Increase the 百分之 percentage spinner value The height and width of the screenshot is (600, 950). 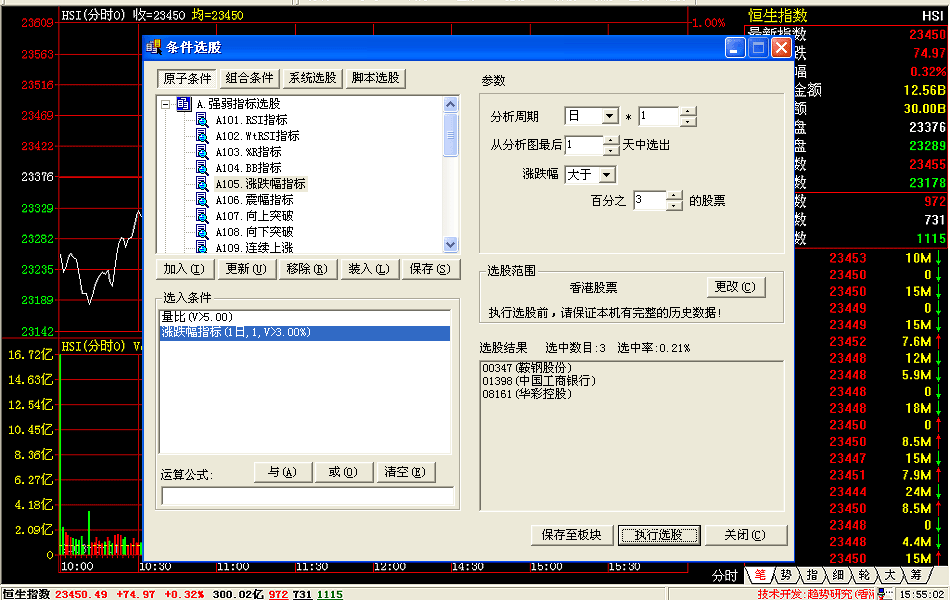[675, 196]
